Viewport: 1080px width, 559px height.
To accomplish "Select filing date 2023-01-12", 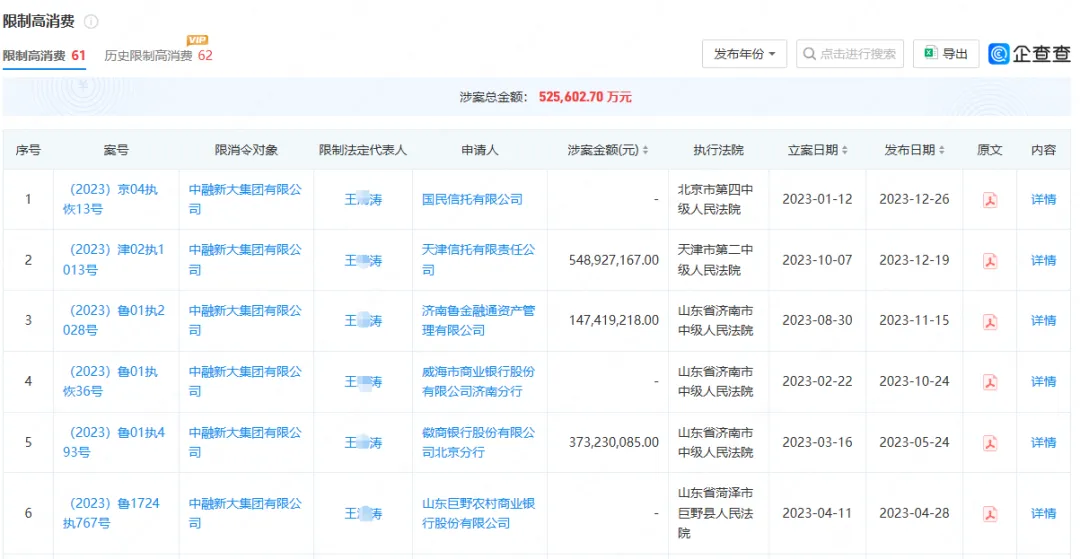I will (x=818, y=200).
